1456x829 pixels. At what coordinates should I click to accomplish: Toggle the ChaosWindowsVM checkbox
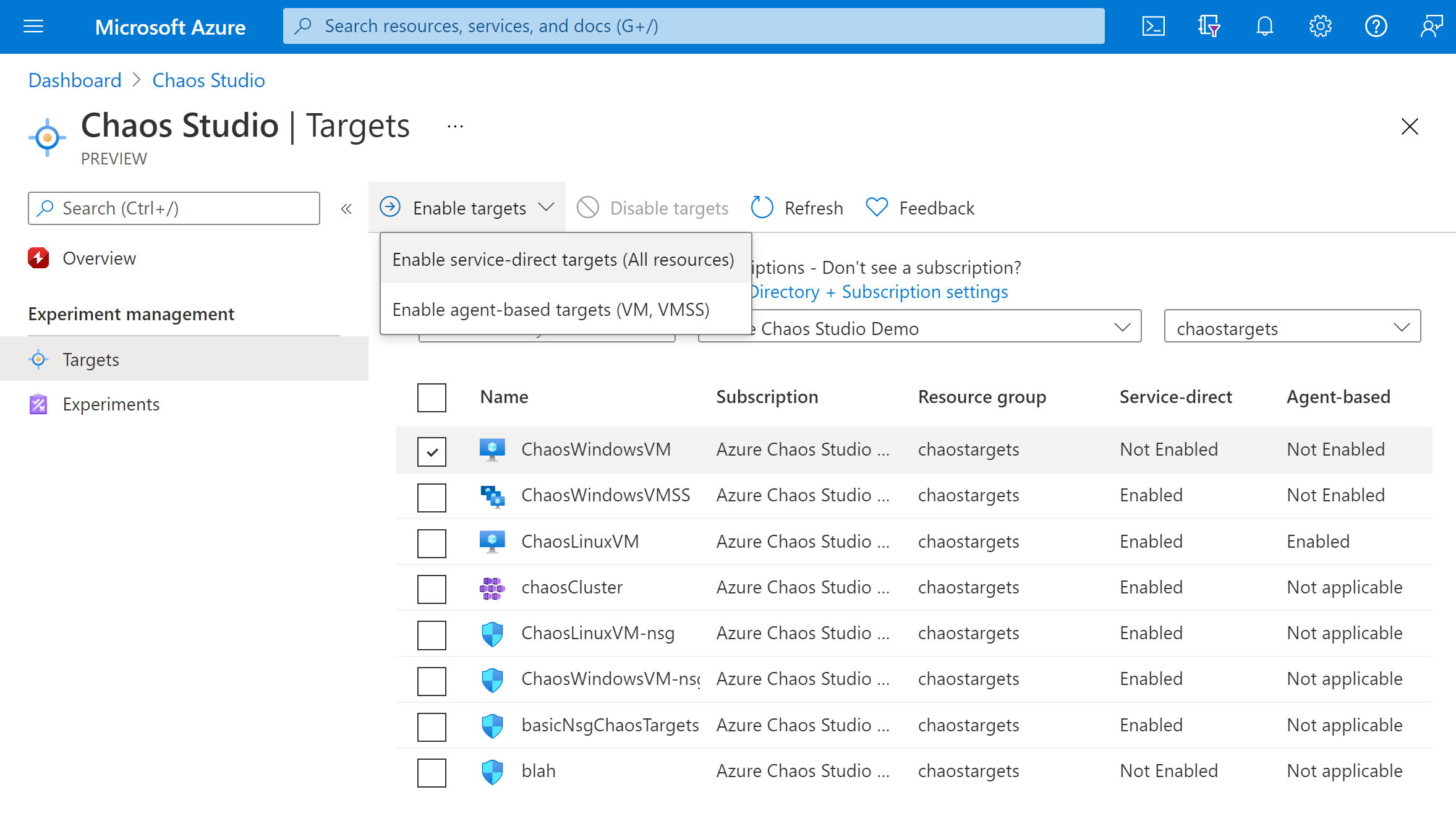(432, 451)
